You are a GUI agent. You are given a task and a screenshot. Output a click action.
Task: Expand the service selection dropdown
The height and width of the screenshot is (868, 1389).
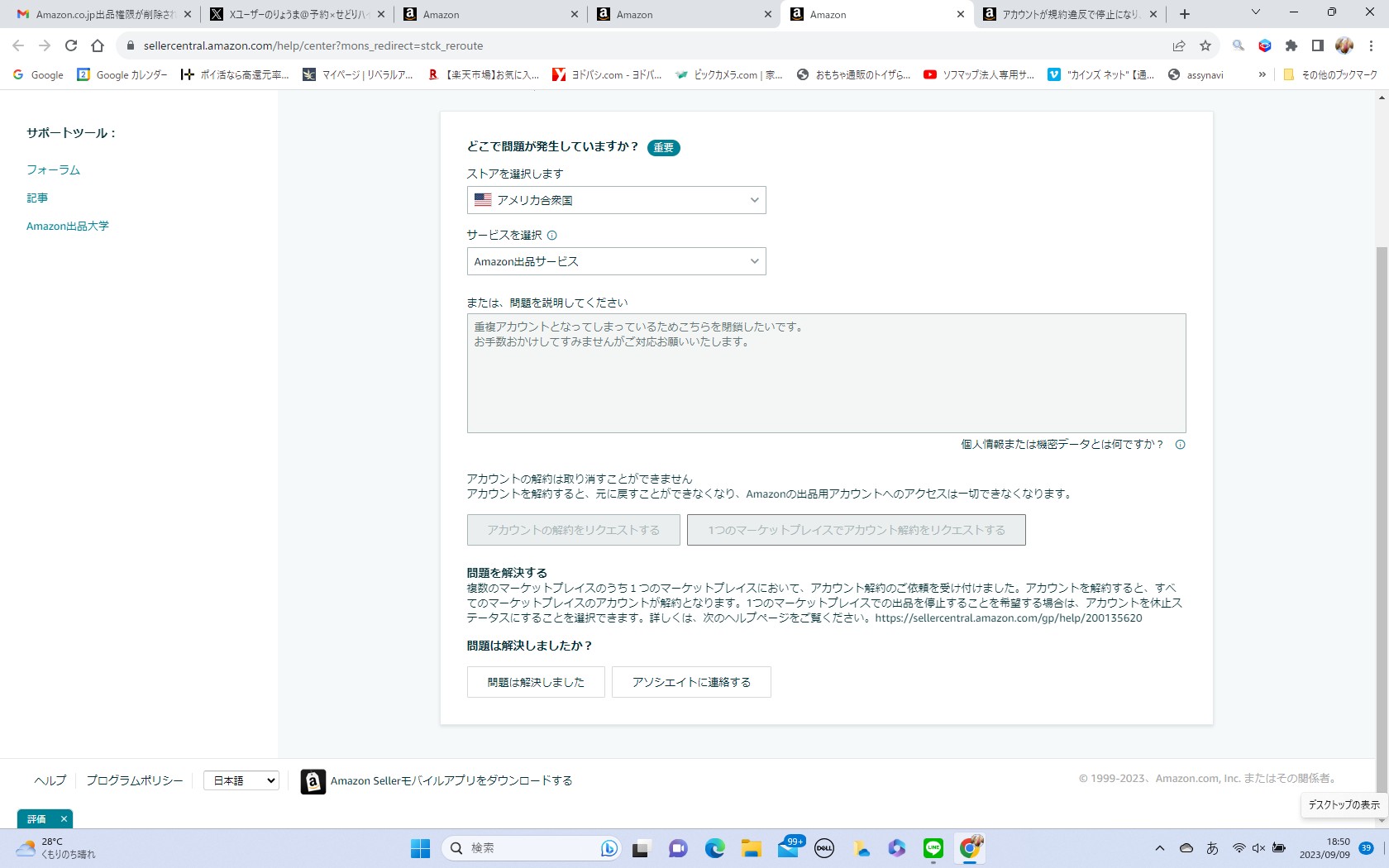point(616,261)
